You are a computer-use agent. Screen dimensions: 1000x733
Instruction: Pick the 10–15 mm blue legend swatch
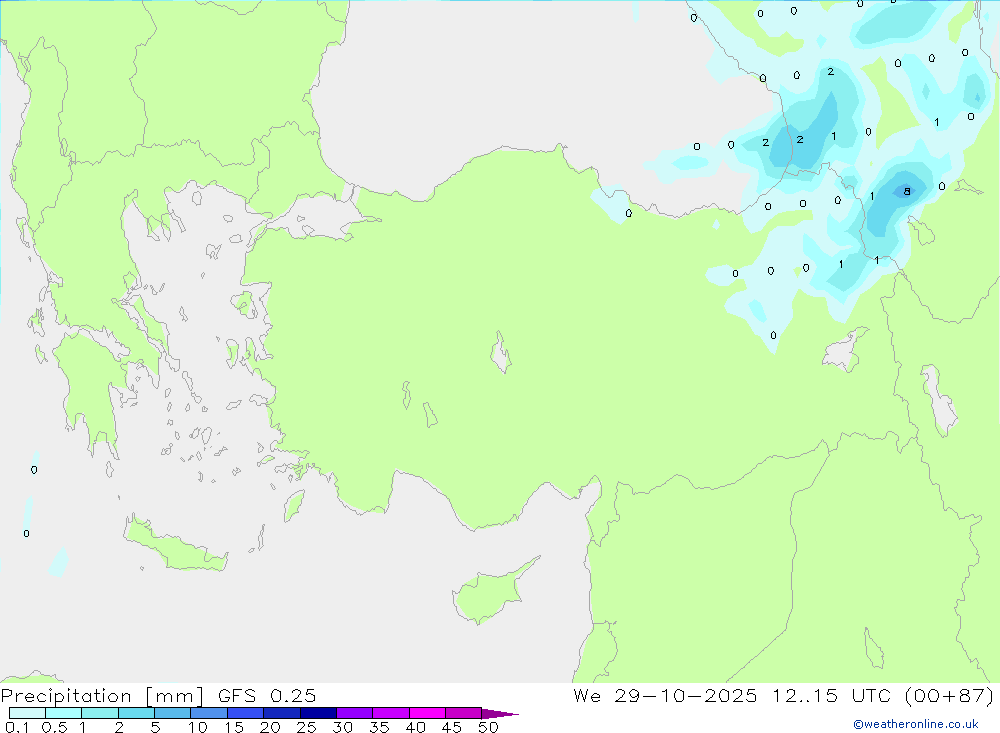[209, 713]
